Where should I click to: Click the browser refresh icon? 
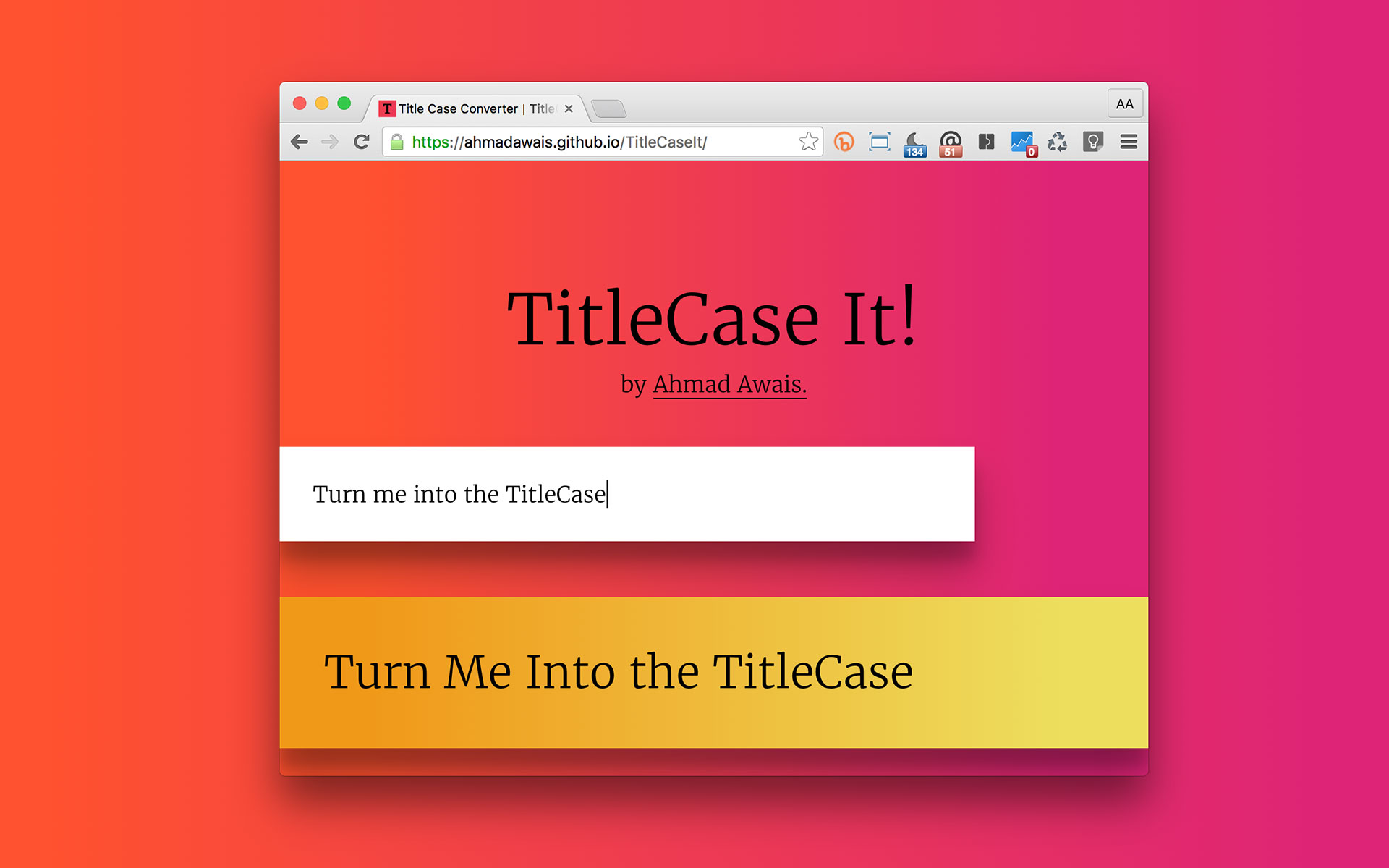click(362, 140)
